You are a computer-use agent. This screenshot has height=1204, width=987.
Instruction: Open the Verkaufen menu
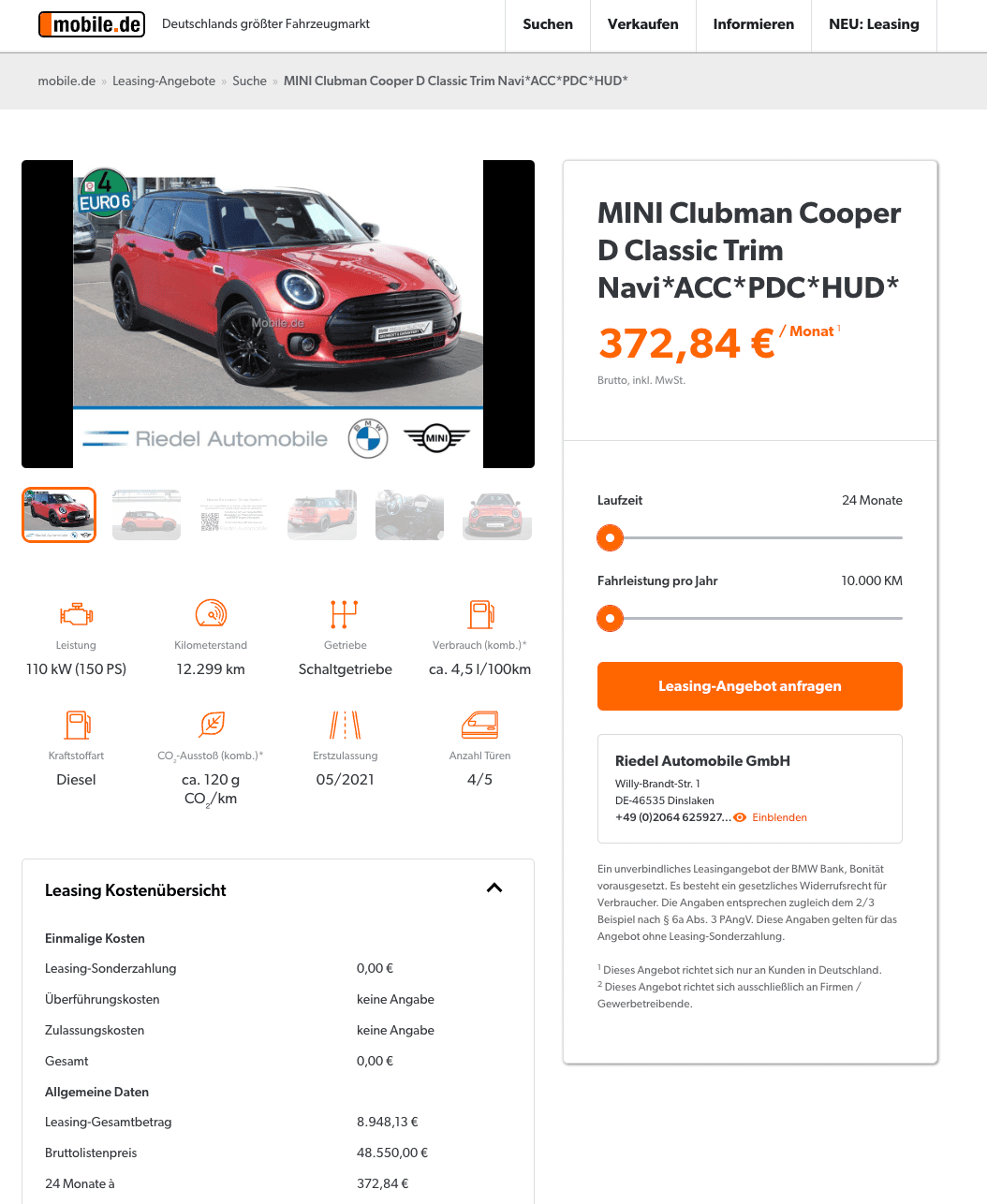pyautogui.click(x=643, y=25)
